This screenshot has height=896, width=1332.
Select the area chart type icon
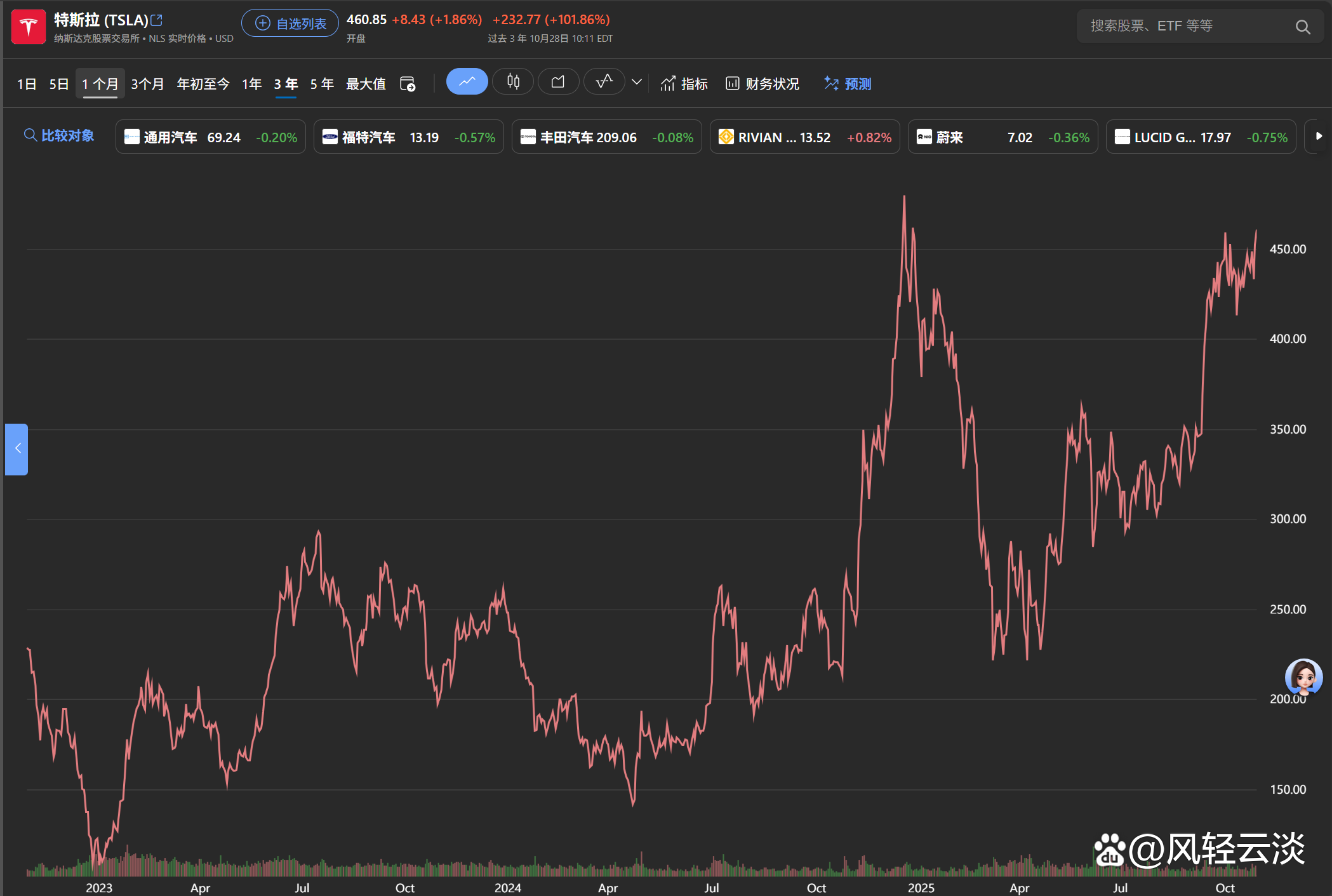558,82
